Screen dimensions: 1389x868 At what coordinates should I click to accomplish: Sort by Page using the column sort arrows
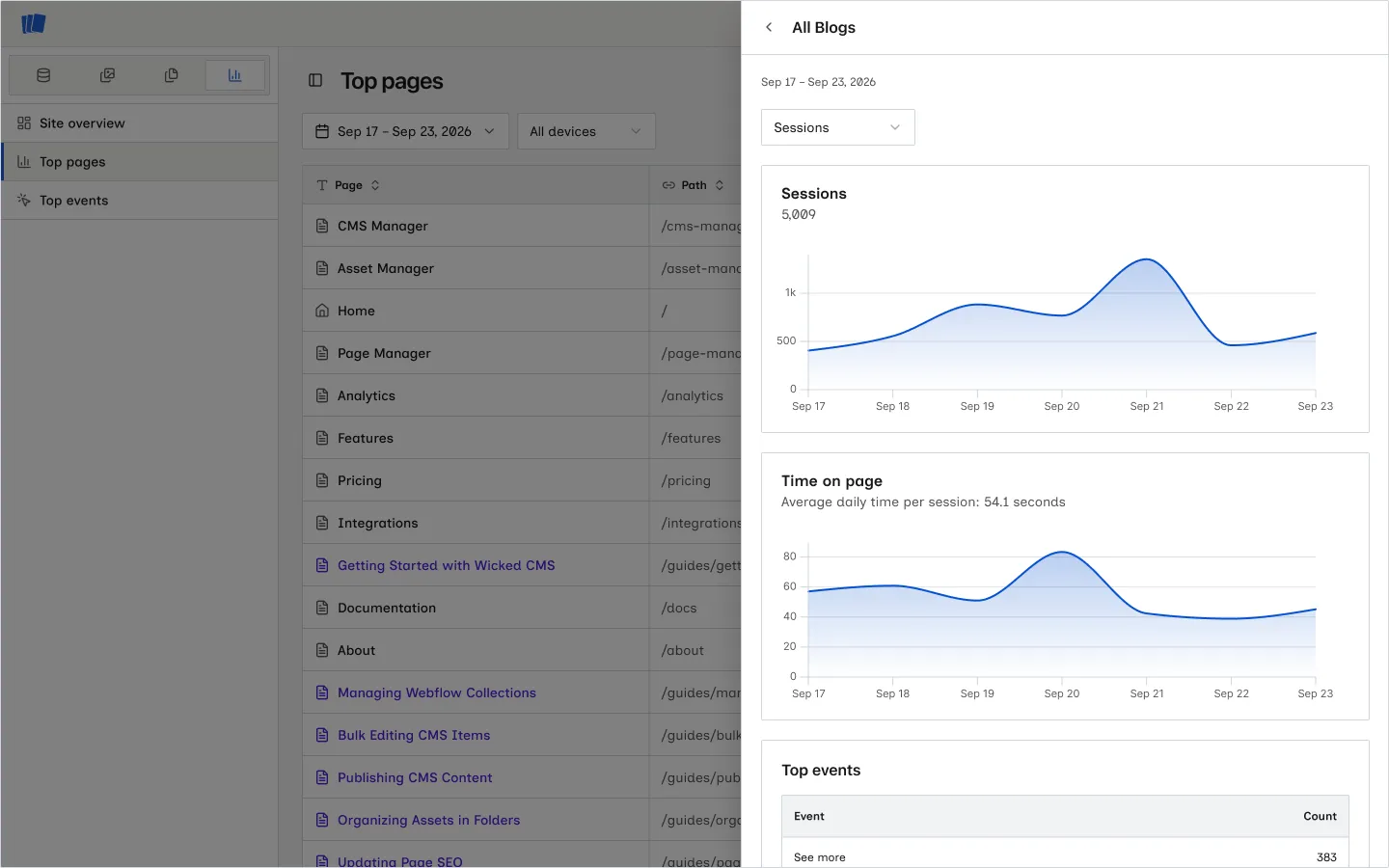pos(375,185)
